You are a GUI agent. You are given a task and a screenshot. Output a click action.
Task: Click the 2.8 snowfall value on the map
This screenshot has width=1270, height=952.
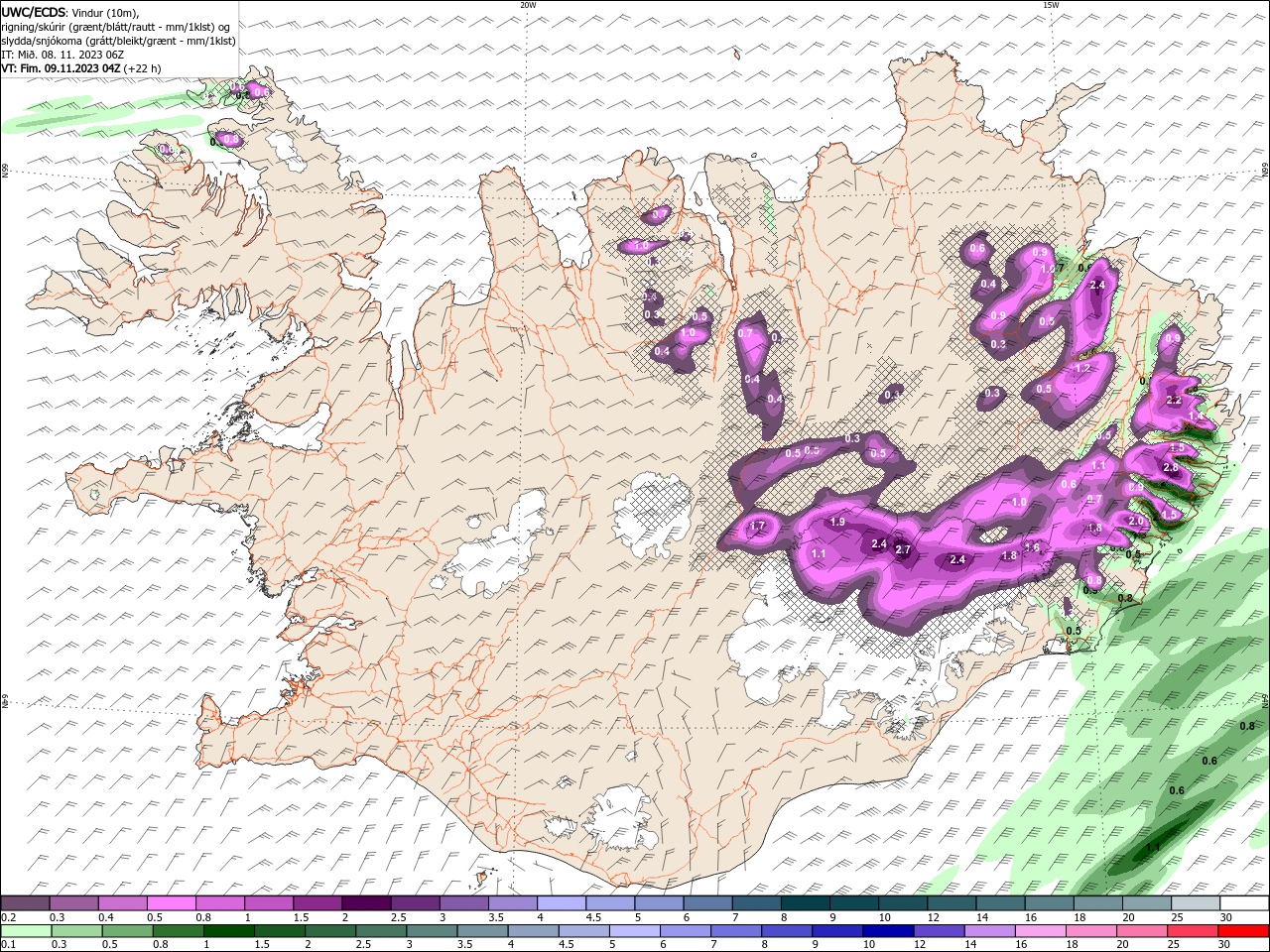1170,468
